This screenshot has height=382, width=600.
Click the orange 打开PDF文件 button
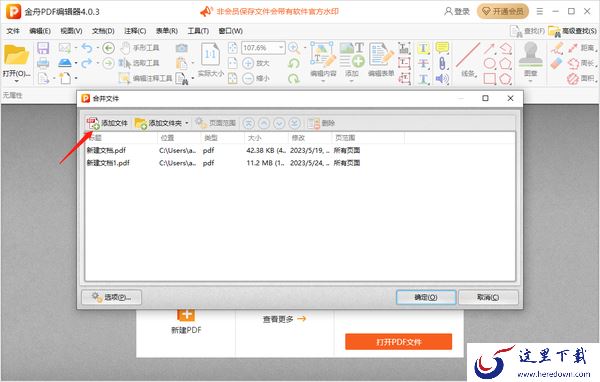[398, 342]
